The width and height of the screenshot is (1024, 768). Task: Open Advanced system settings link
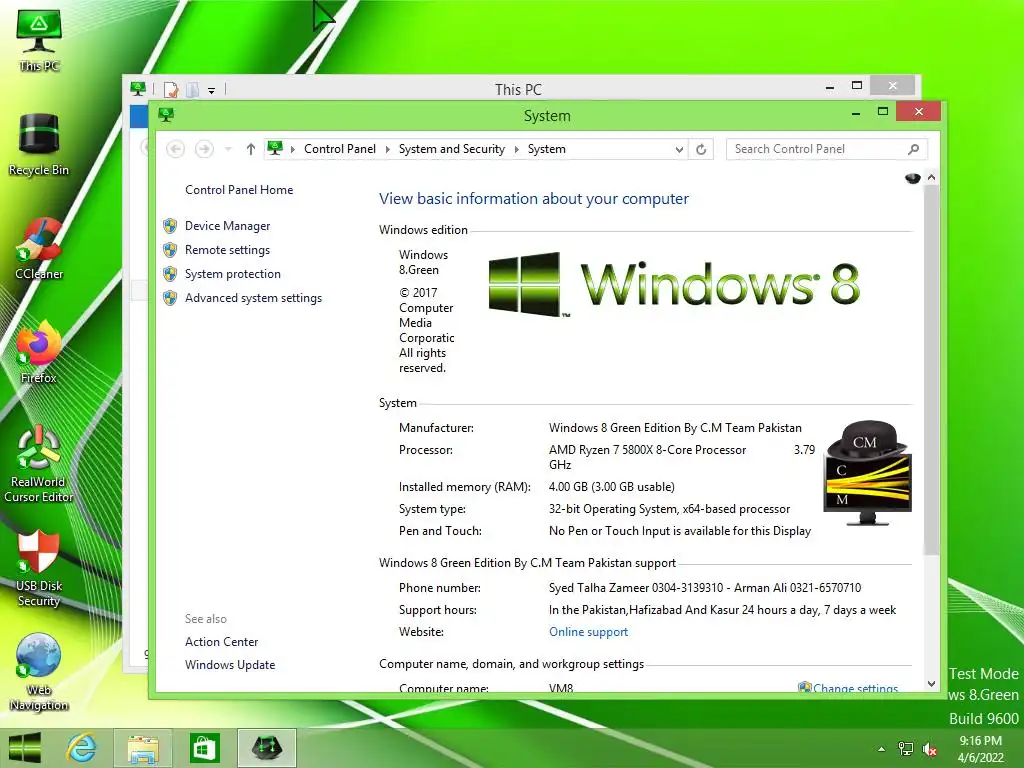pos(253,298)
